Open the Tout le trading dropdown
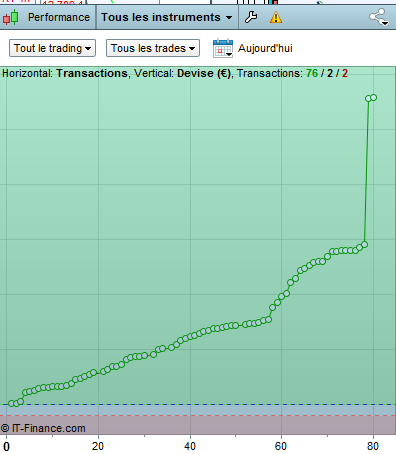Viewport: 396px width, 454px height. [x=52, y=48]
